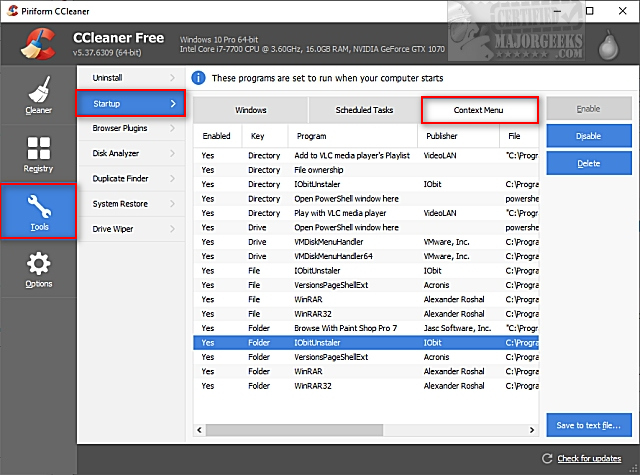Open the Options gear icon

coord(38,270)
